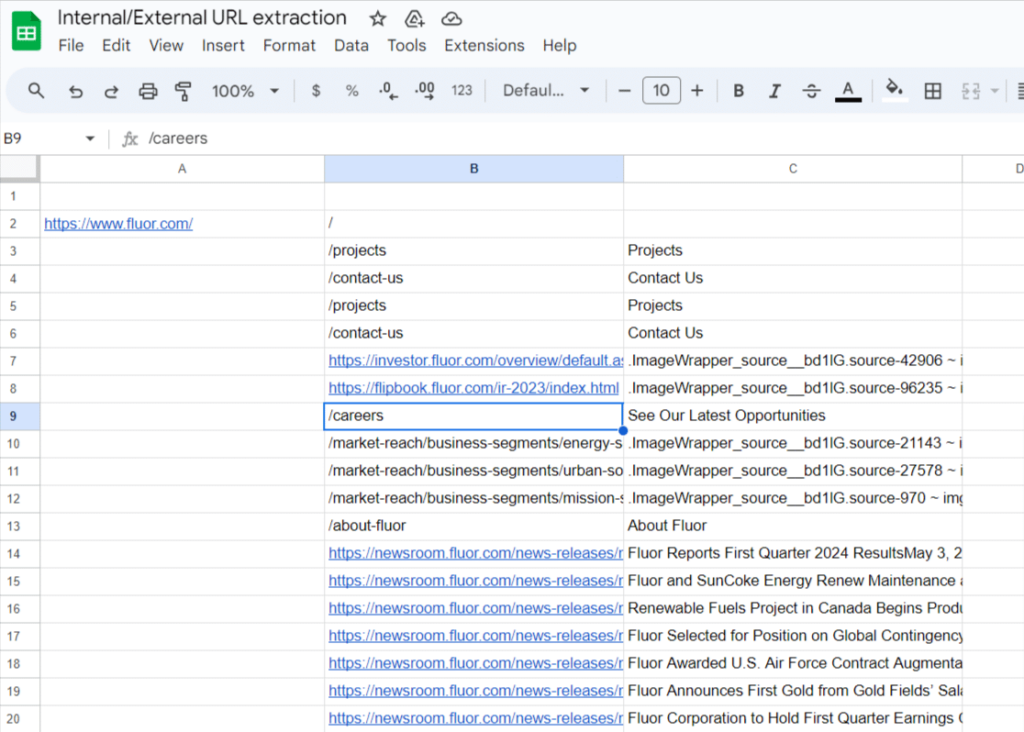Toggle strikethrough formatting
The width and height of the screenshot is (1024, 732).
(x=811, y=91)
